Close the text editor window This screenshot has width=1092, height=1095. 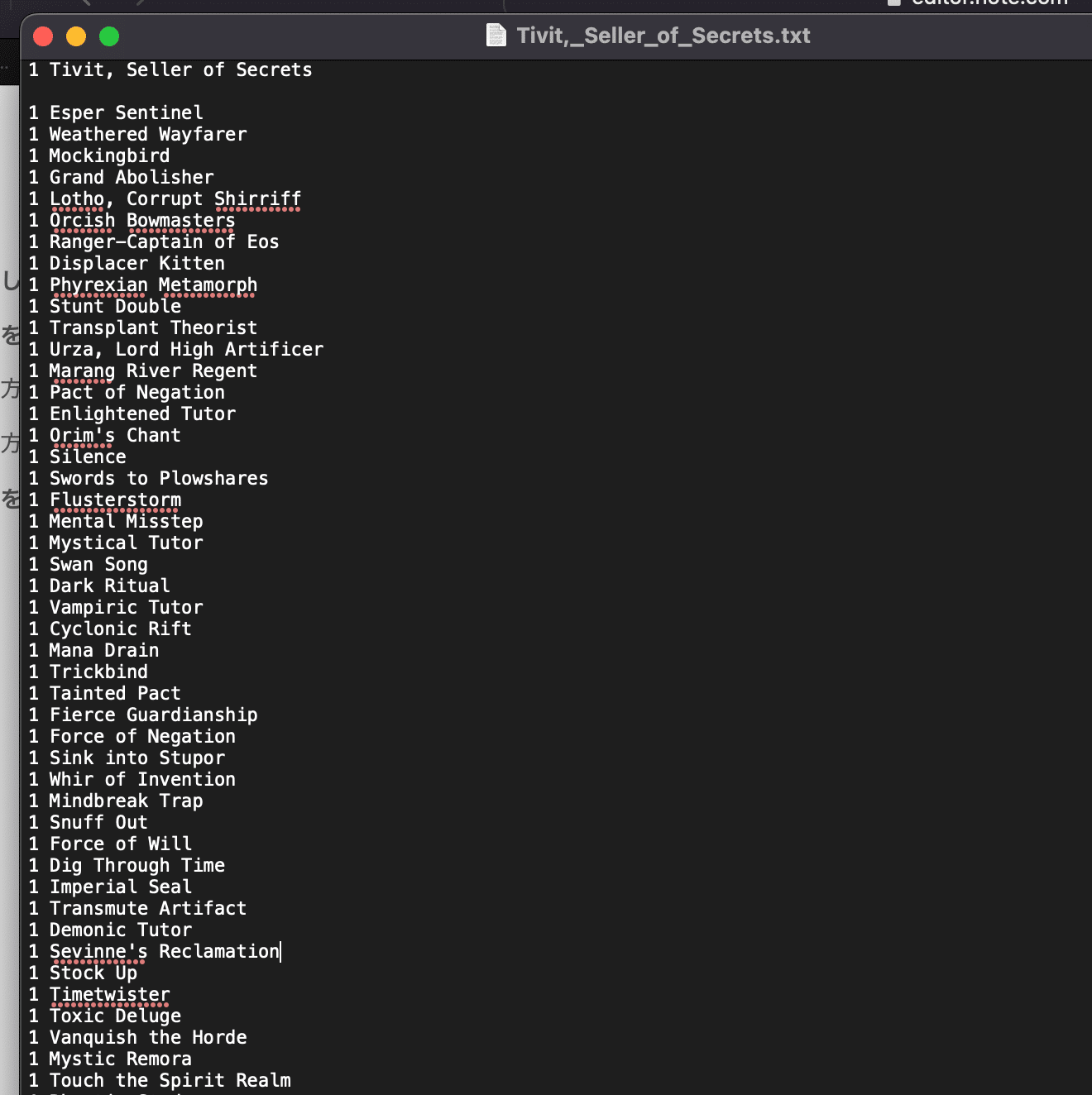pos(43,36)
